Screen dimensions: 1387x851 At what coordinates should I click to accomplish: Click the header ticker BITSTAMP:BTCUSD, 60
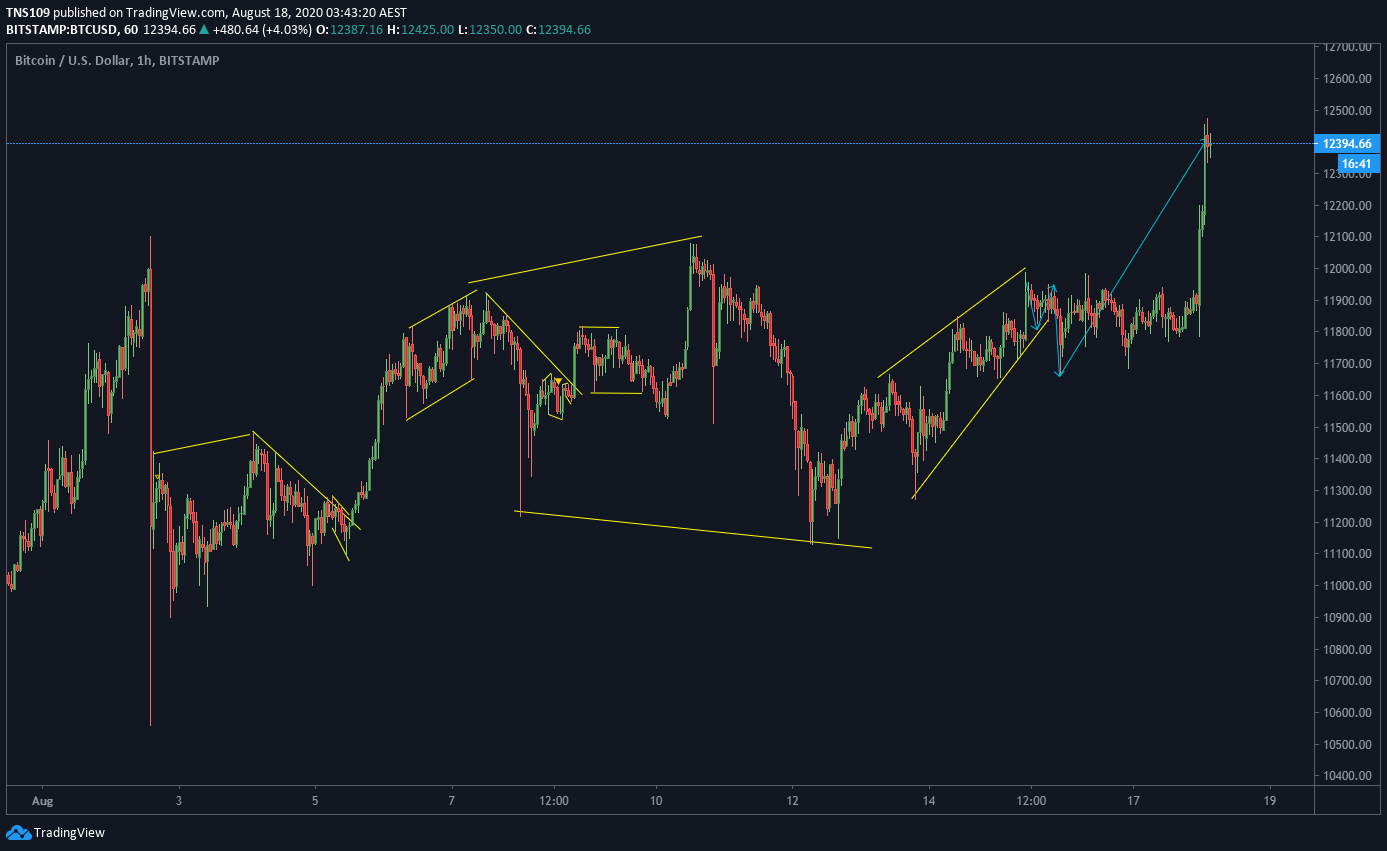point(71,29)
